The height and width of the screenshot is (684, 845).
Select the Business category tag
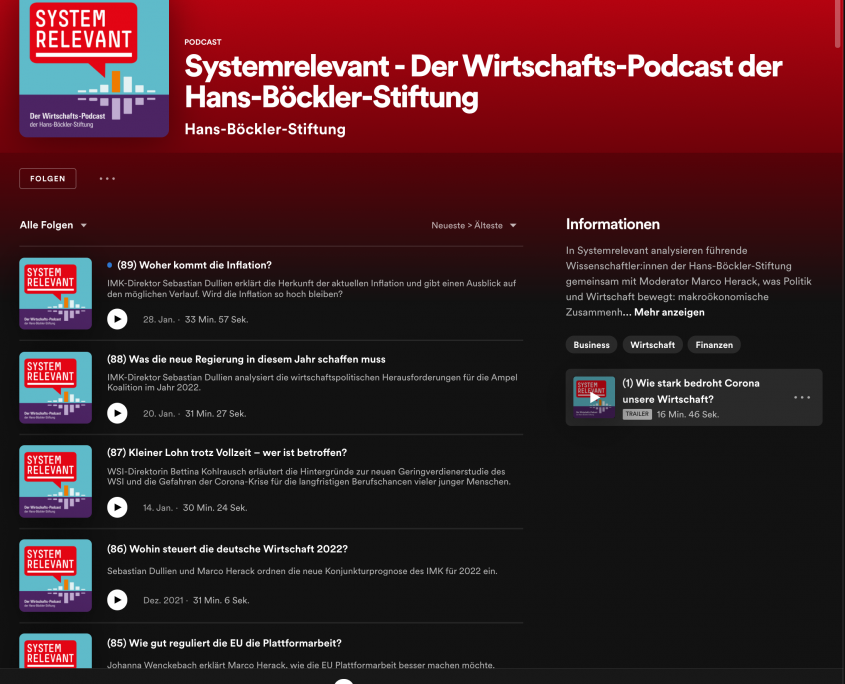[591, 345]
